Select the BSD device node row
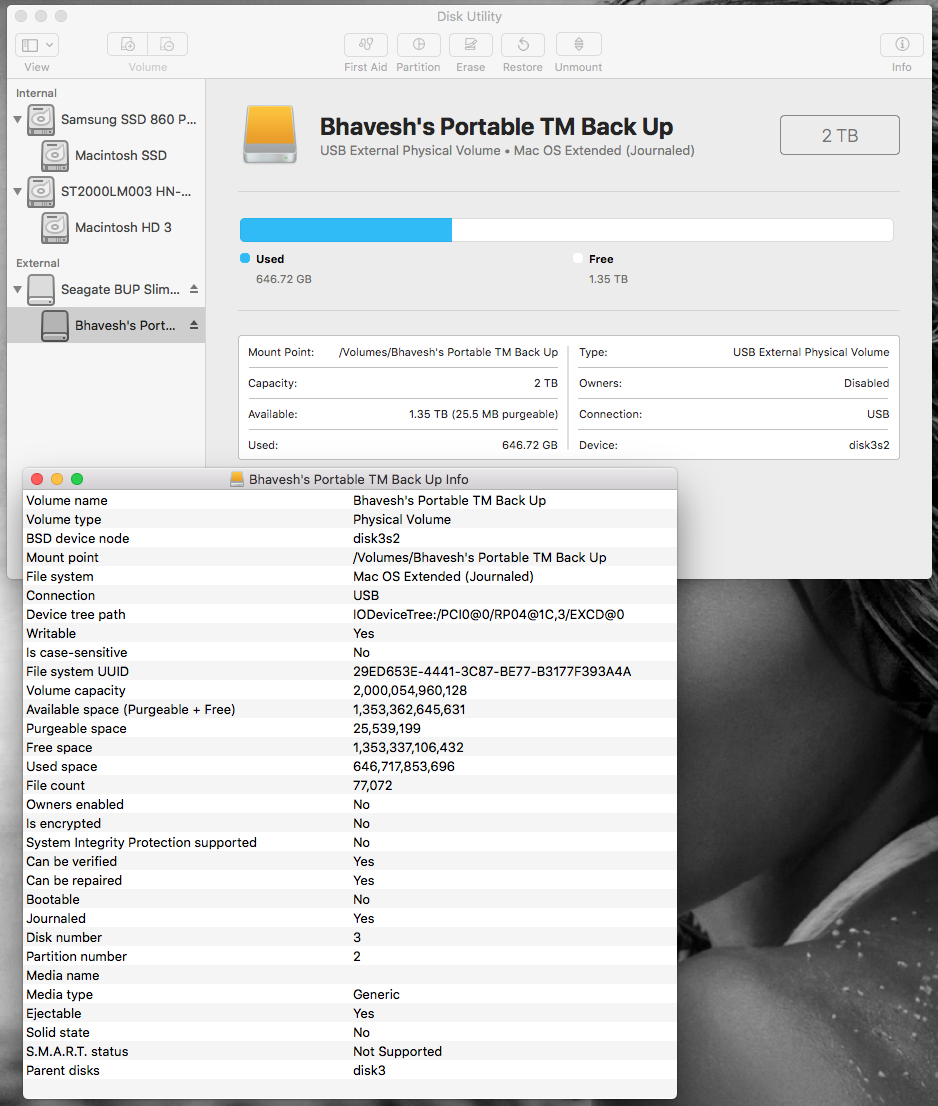 click(350, 538)
